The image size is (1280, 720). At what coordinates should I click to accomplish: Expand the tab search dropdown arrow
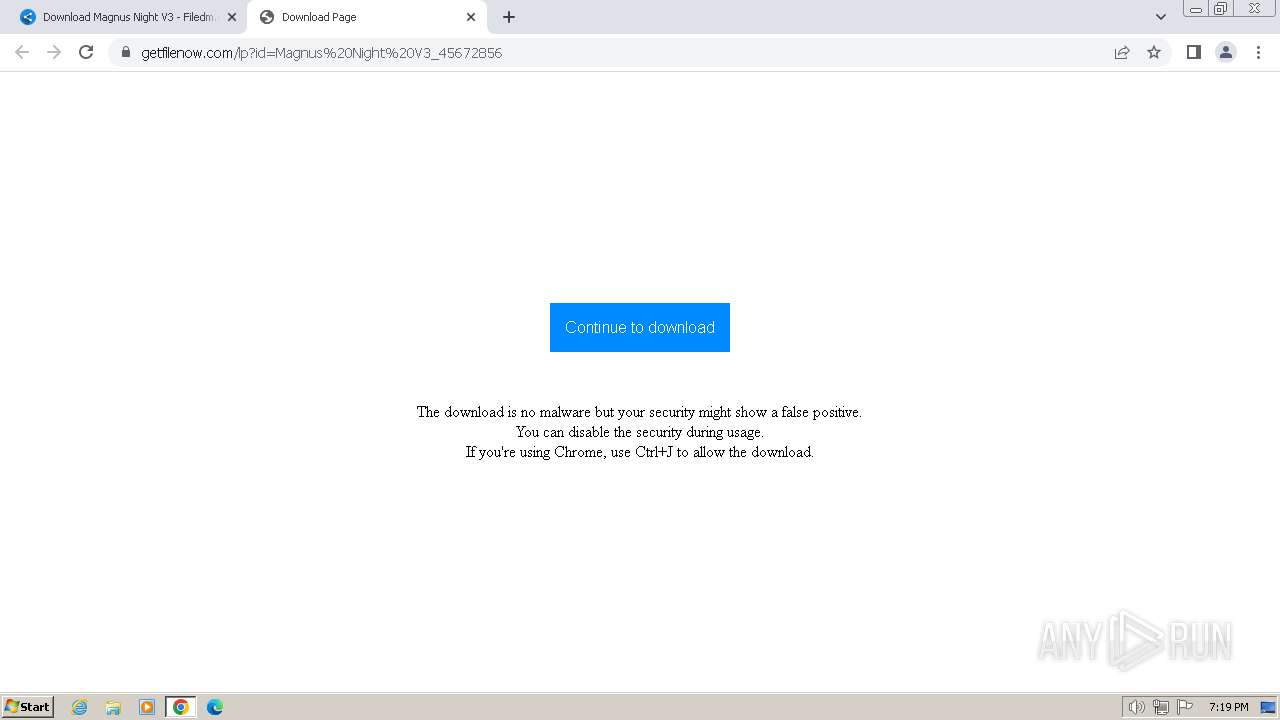point(1161,17)
